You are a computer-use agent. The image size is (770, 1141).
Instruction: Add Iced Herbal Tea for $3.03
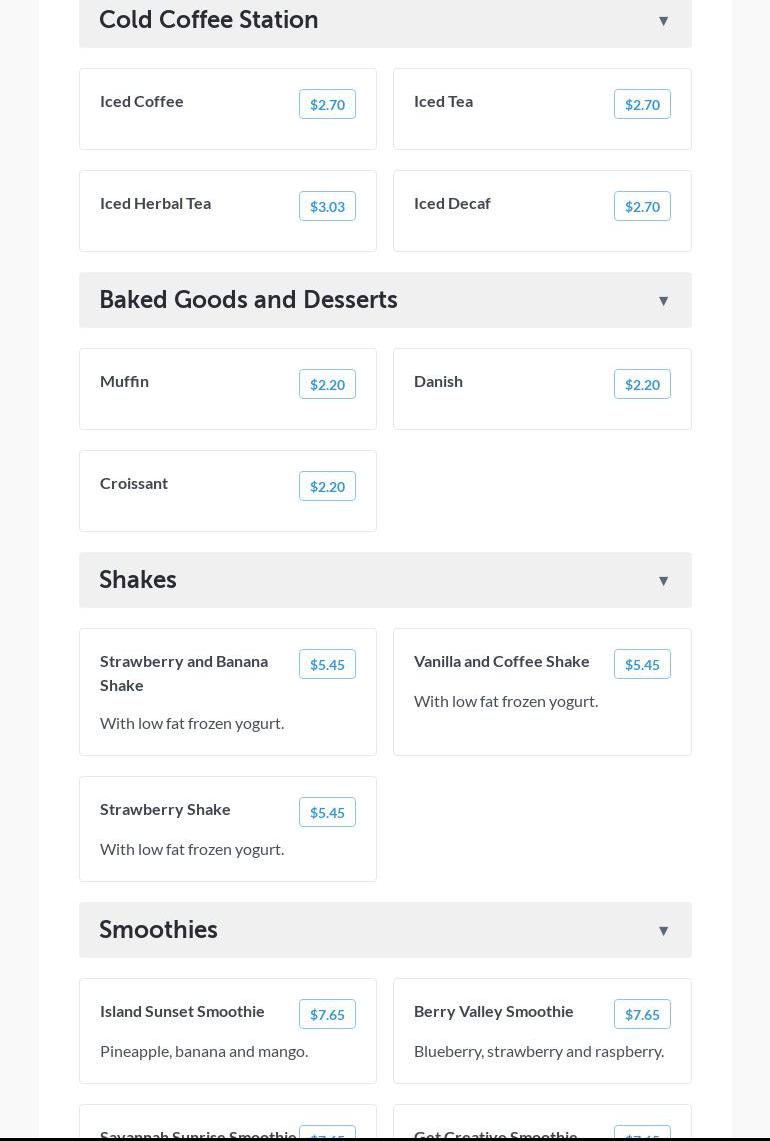pos(327,206)
